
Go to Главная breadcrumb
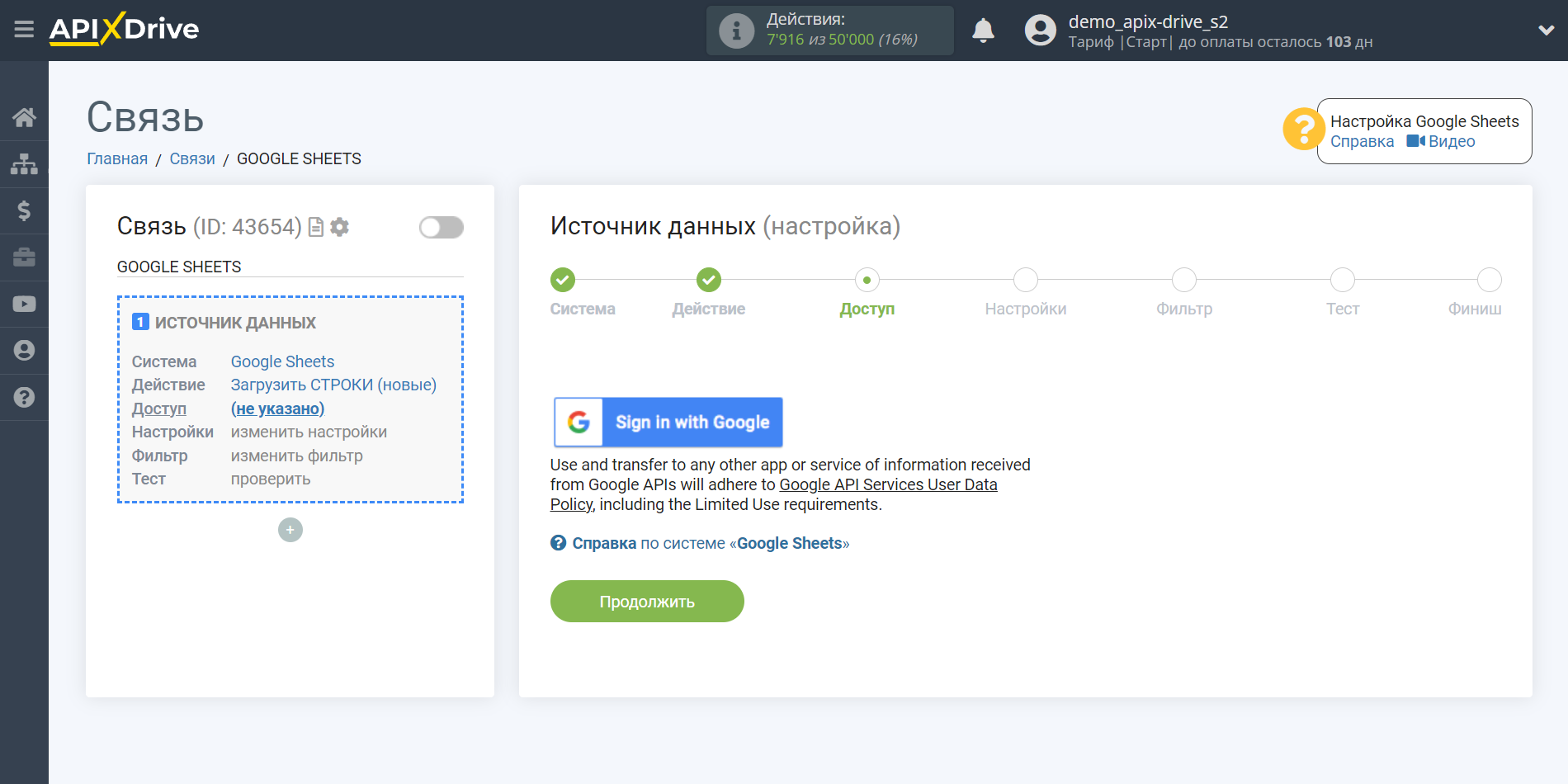(x=117, y=158)
